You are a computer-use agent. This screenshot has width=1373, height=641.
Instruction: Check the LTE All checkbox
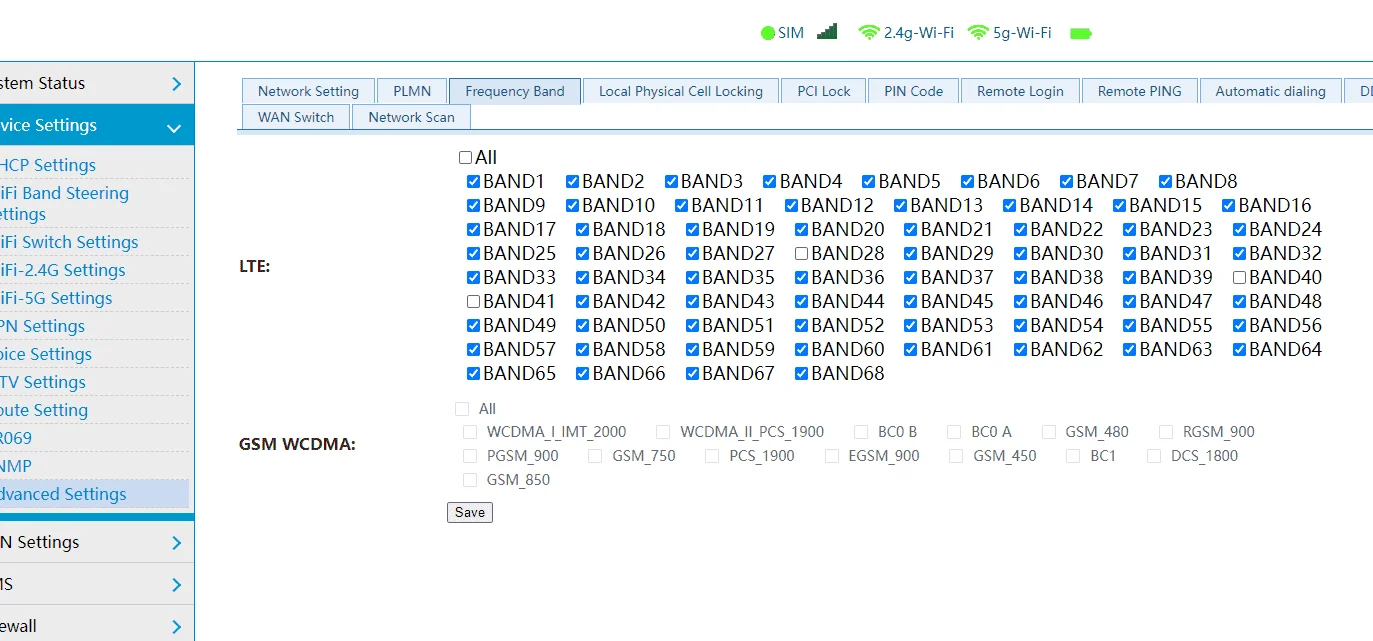(465, 158)
